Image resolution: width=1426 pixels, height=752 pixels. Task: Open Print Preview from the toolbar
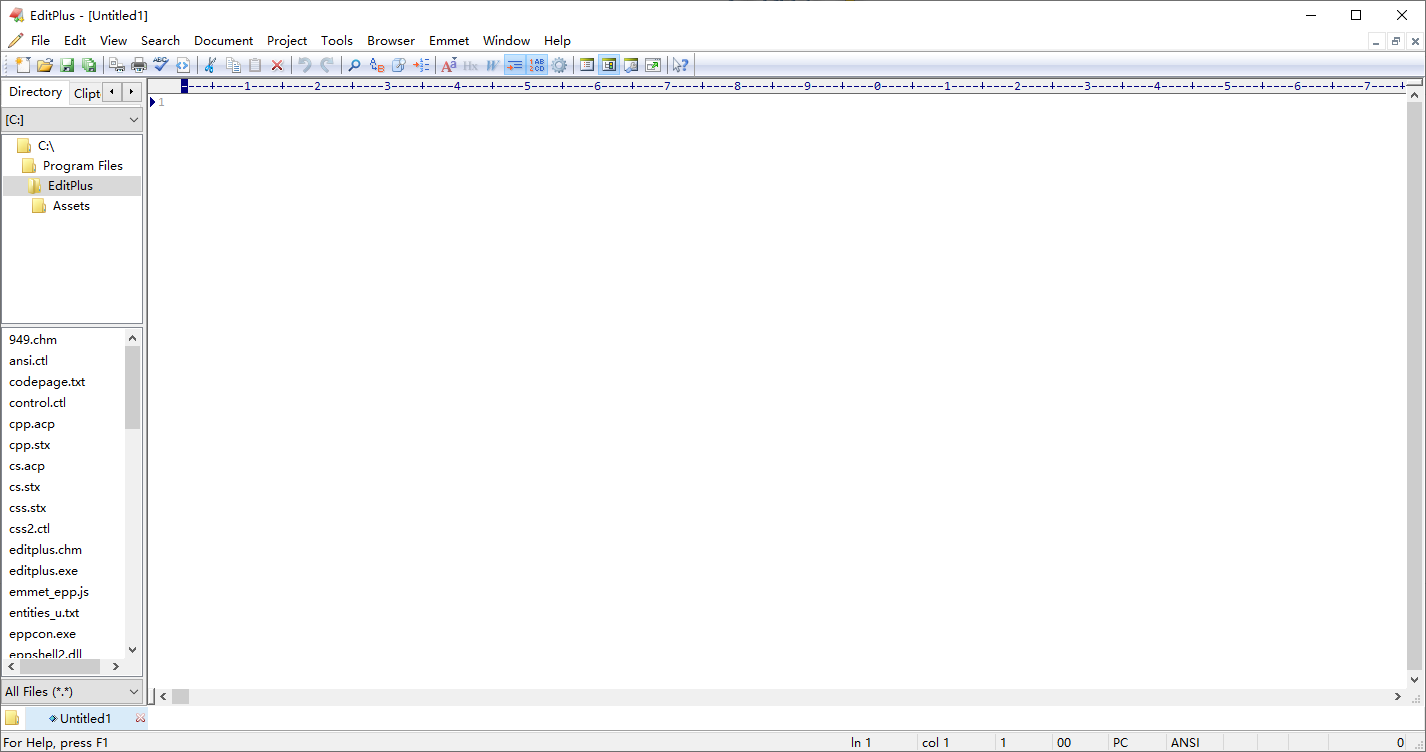click(x=117, y=65)
